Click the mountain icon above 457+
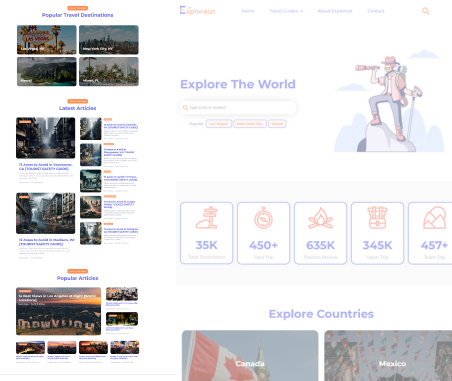Viewport: 452px width, 381px height. (x=435, y=218)
